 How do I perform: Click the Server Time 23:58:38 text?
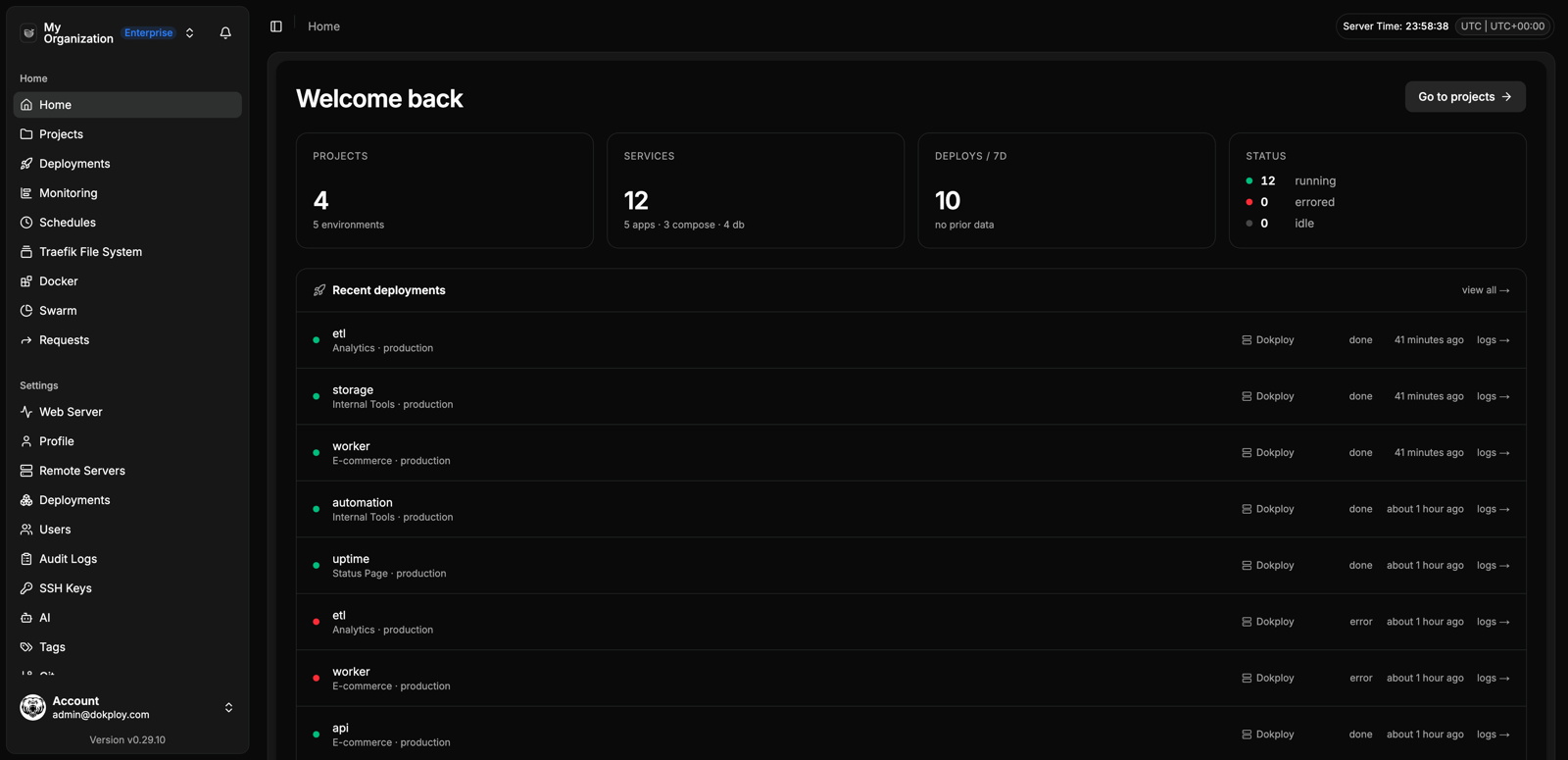[1396, 26]
